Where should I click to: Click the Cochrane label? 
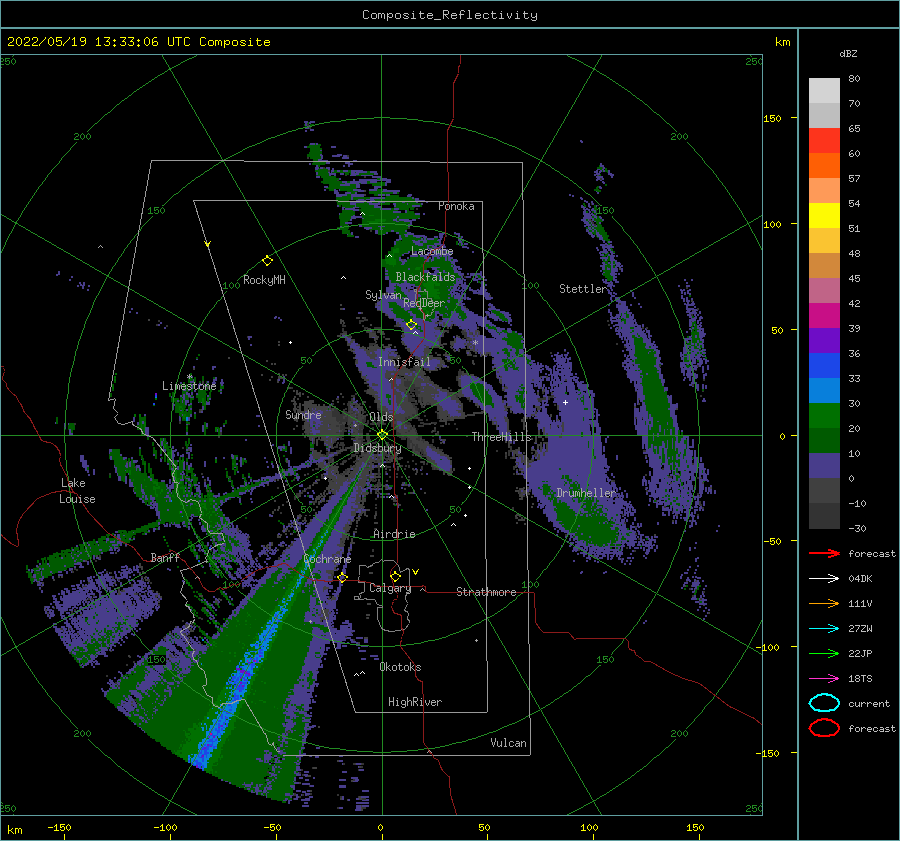pyautogui.click(x=327, y=559)
